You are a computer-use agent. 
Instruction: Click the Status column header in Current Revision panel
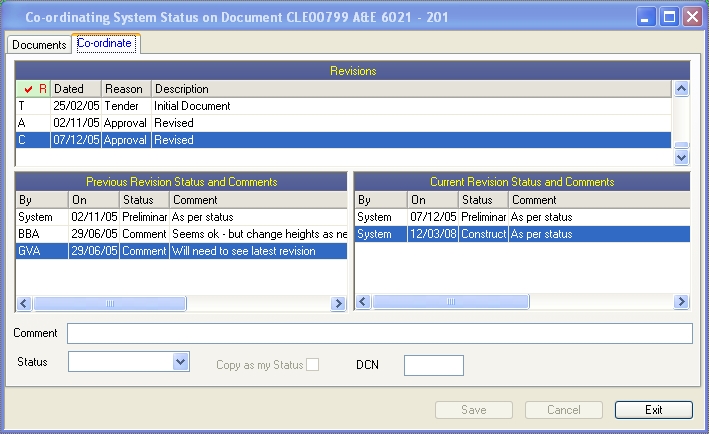point(483,200)
